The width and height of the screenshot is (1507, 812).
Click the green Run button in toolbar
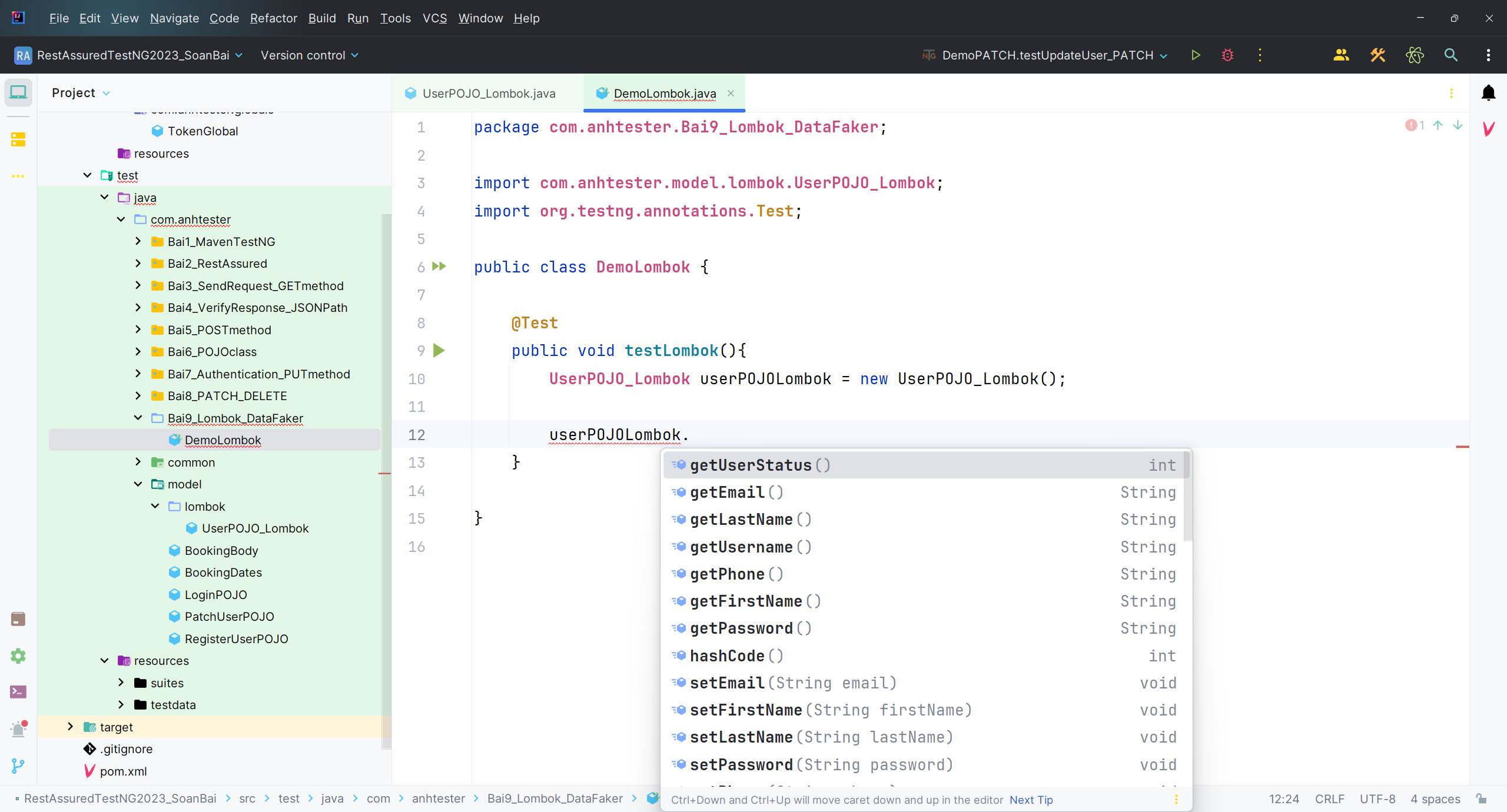click(x=1196, y=55)
